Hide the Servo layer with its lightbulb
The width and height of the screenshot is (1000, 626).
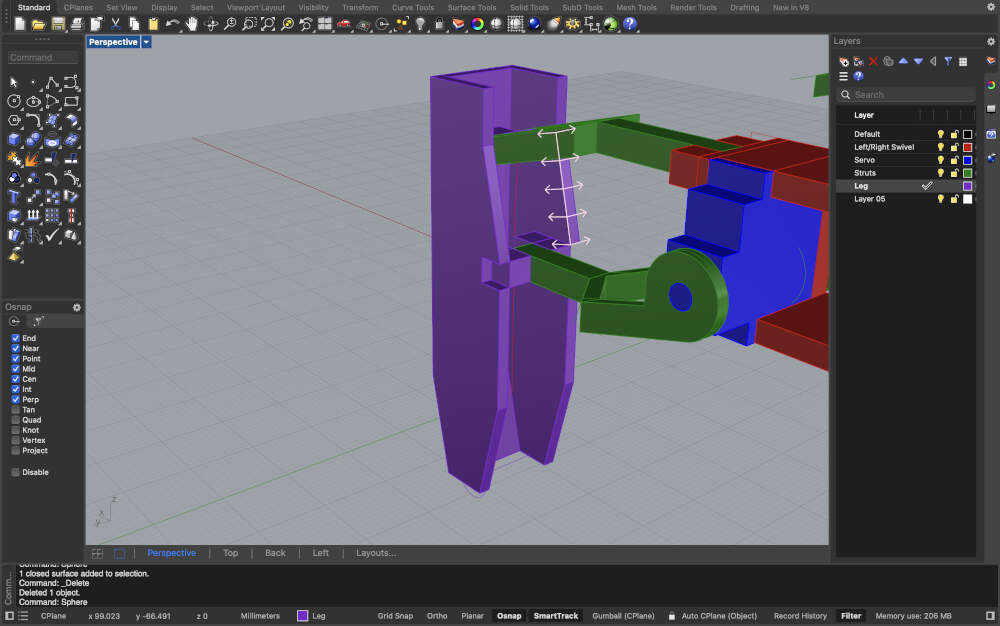point(940,160)
